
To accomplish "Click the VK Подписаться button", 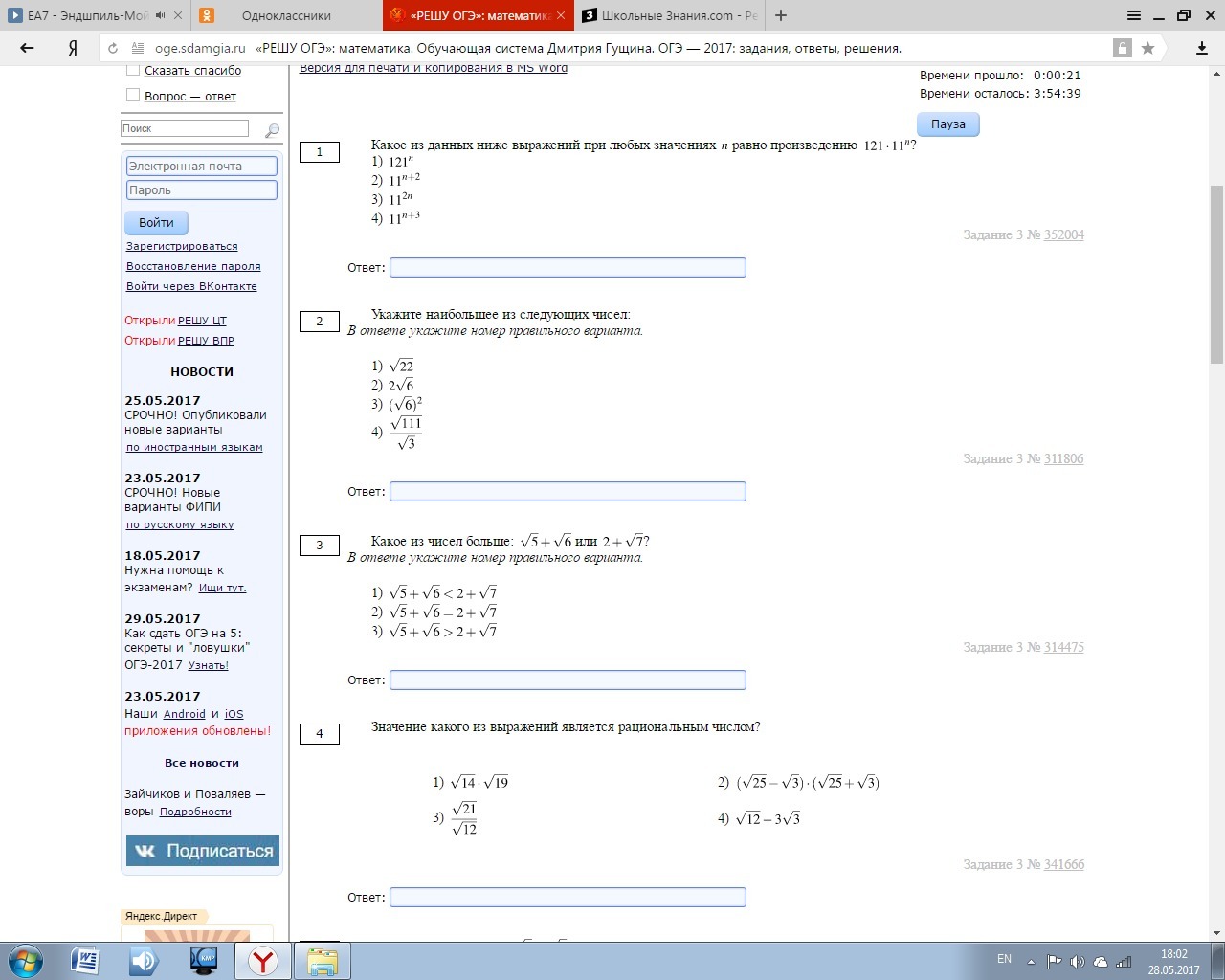I will click(203, 851).
